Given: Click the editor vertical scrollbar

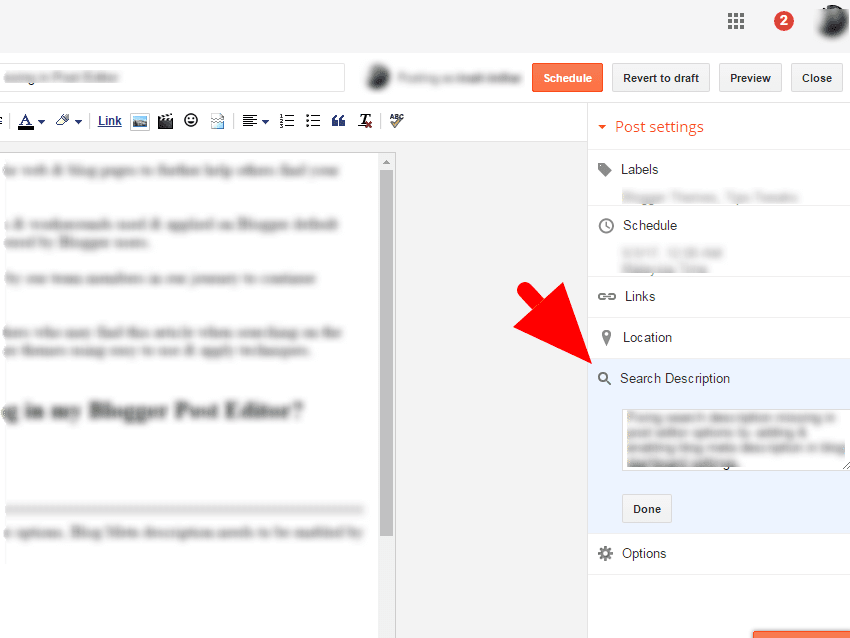Looking at the screenshot, I should (x=387, y=352).
